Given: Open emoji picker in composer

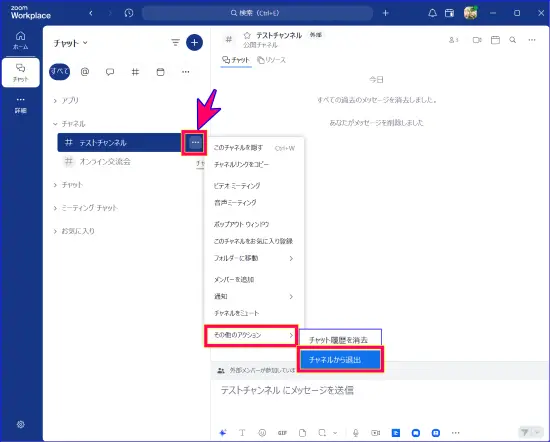Looking at the screenshot, I should coord(262,433).
